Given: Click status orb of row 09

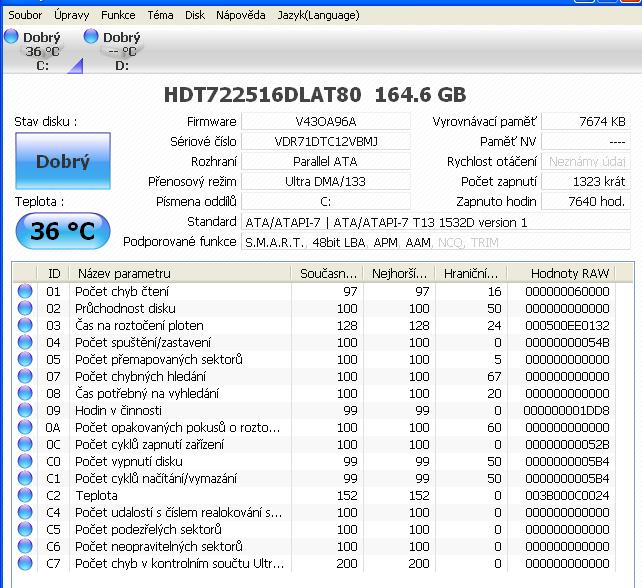Looking at the screenshot, I should (x=25, y=410).
